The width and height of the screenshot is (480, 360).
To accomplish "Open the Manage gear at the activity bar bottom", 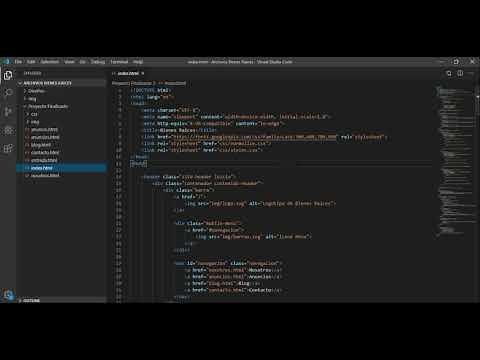I will [x=8, y=295].
